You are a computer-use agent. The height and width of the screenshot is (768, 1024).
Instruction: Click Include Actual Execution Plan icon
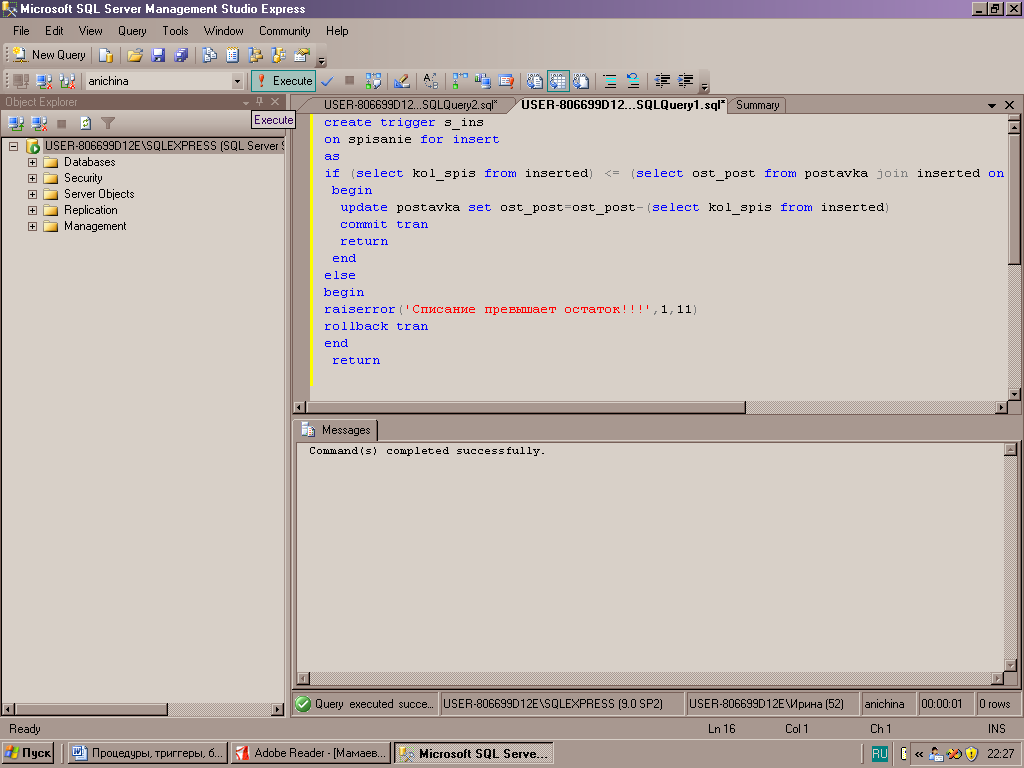(x=460, y=81)
